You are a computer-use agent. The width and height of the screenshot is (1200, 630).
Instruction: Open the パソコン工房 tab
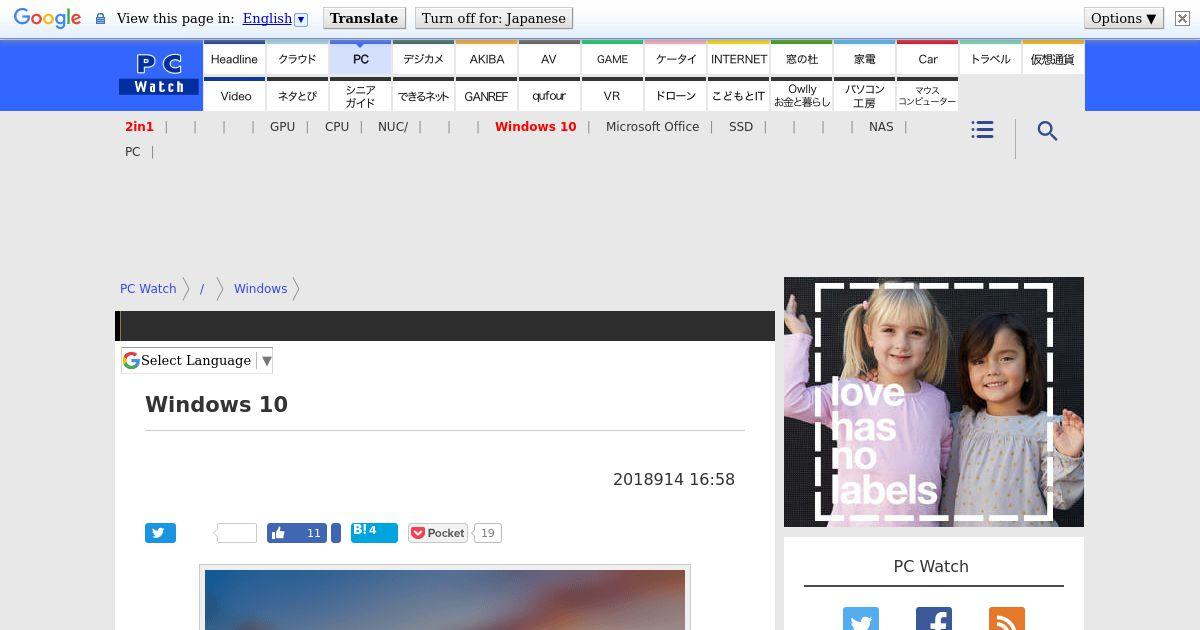point(864,96)
